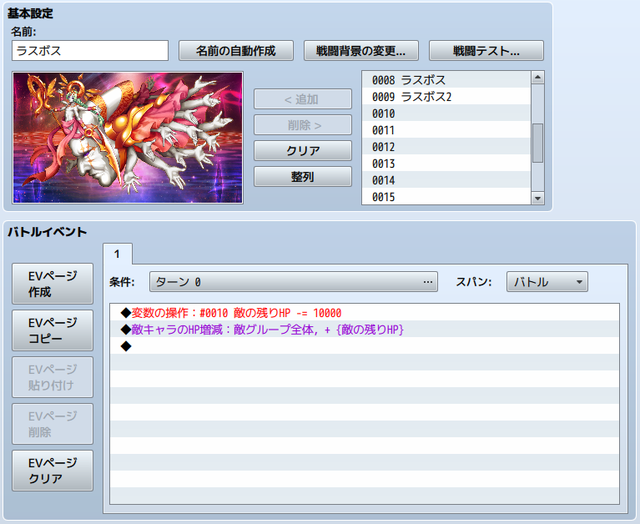Select empty enemy slot 0010

coord(446,113)
